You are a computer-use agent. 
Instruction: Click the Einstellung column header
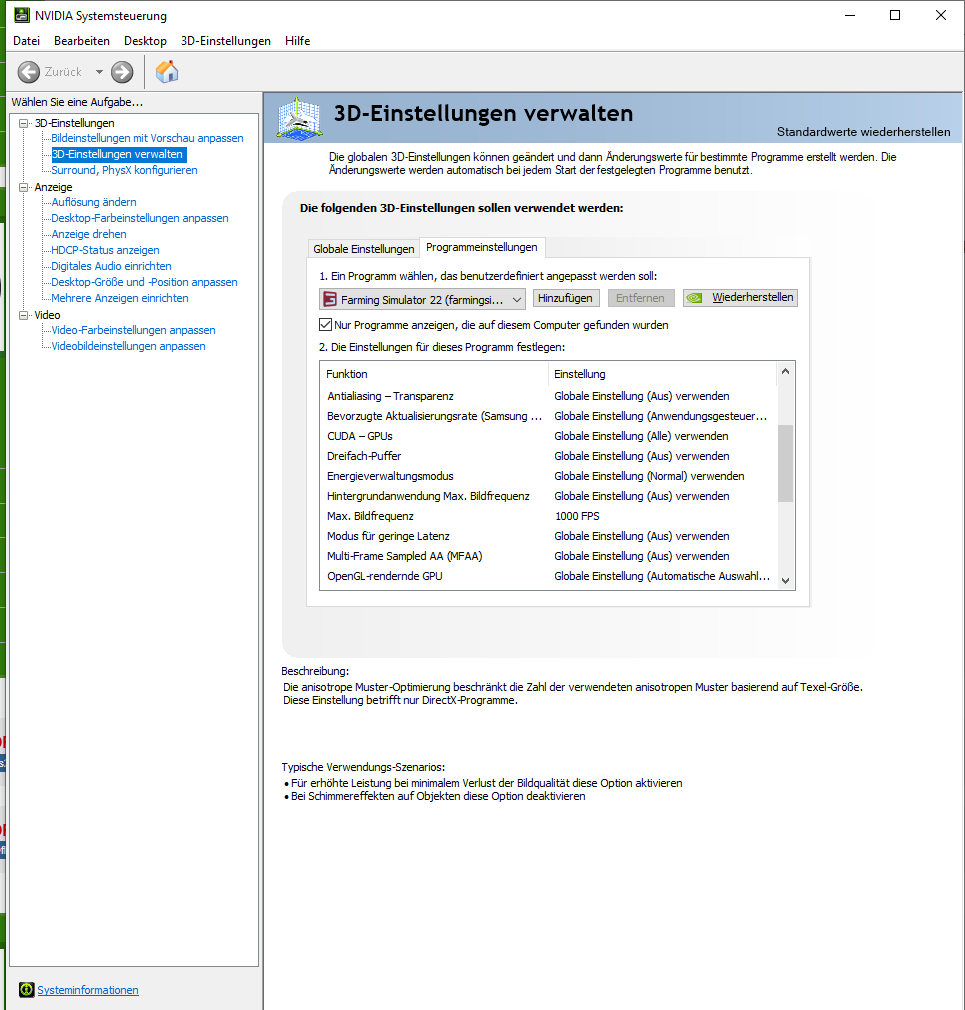(x=663, y=374)
